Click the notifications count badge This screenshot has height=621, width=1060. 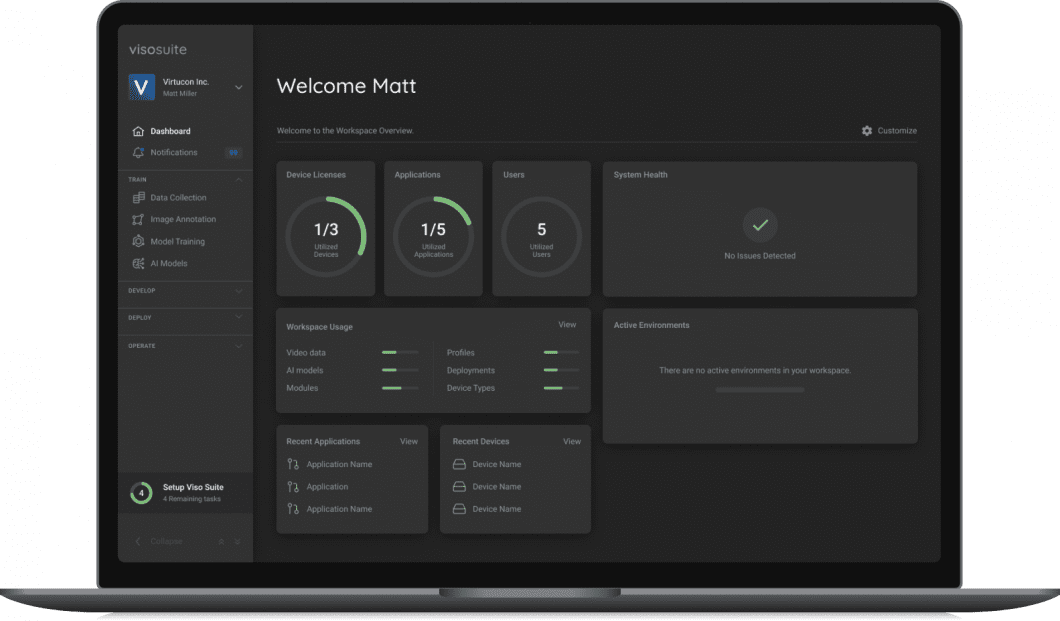pyautogui.click(x=233, y=153)
